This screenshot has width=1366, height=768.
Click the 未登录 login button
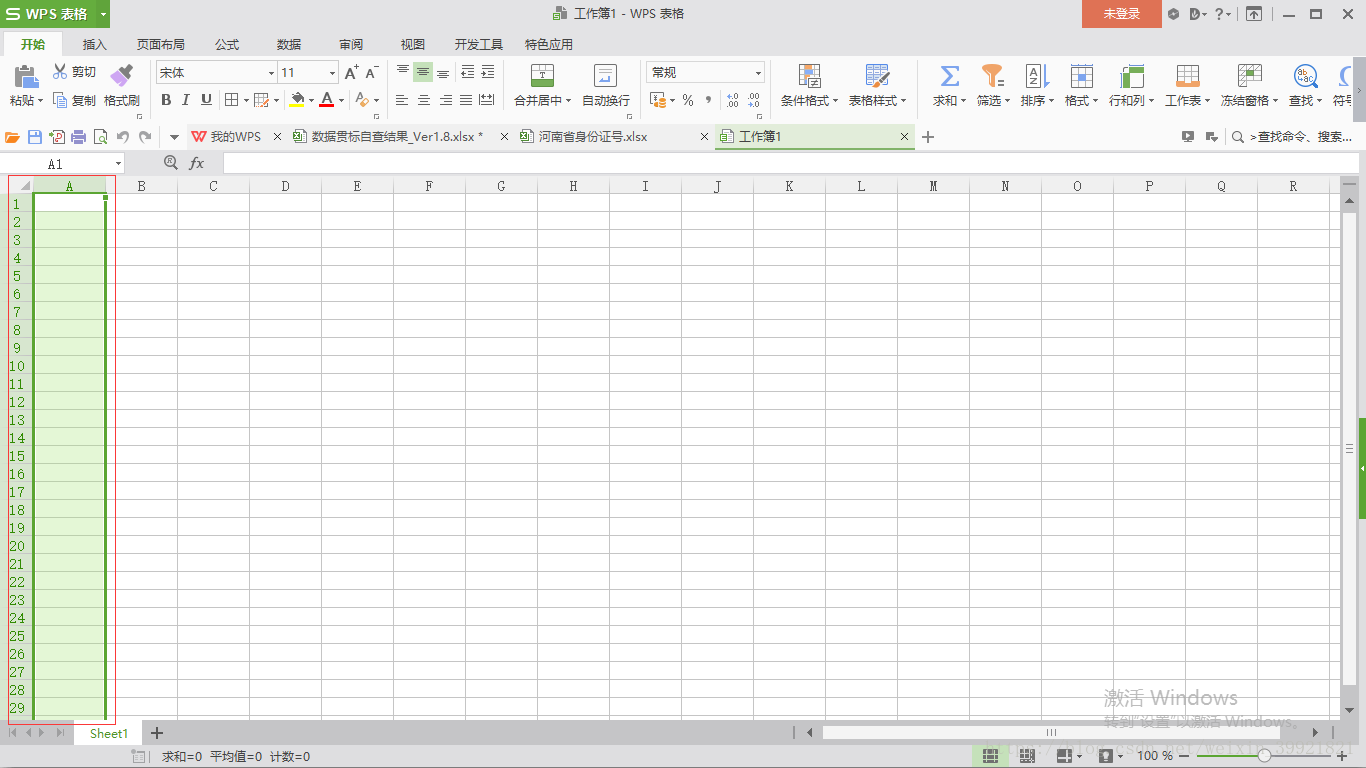pyautogui.click(x=1122, y=14)
